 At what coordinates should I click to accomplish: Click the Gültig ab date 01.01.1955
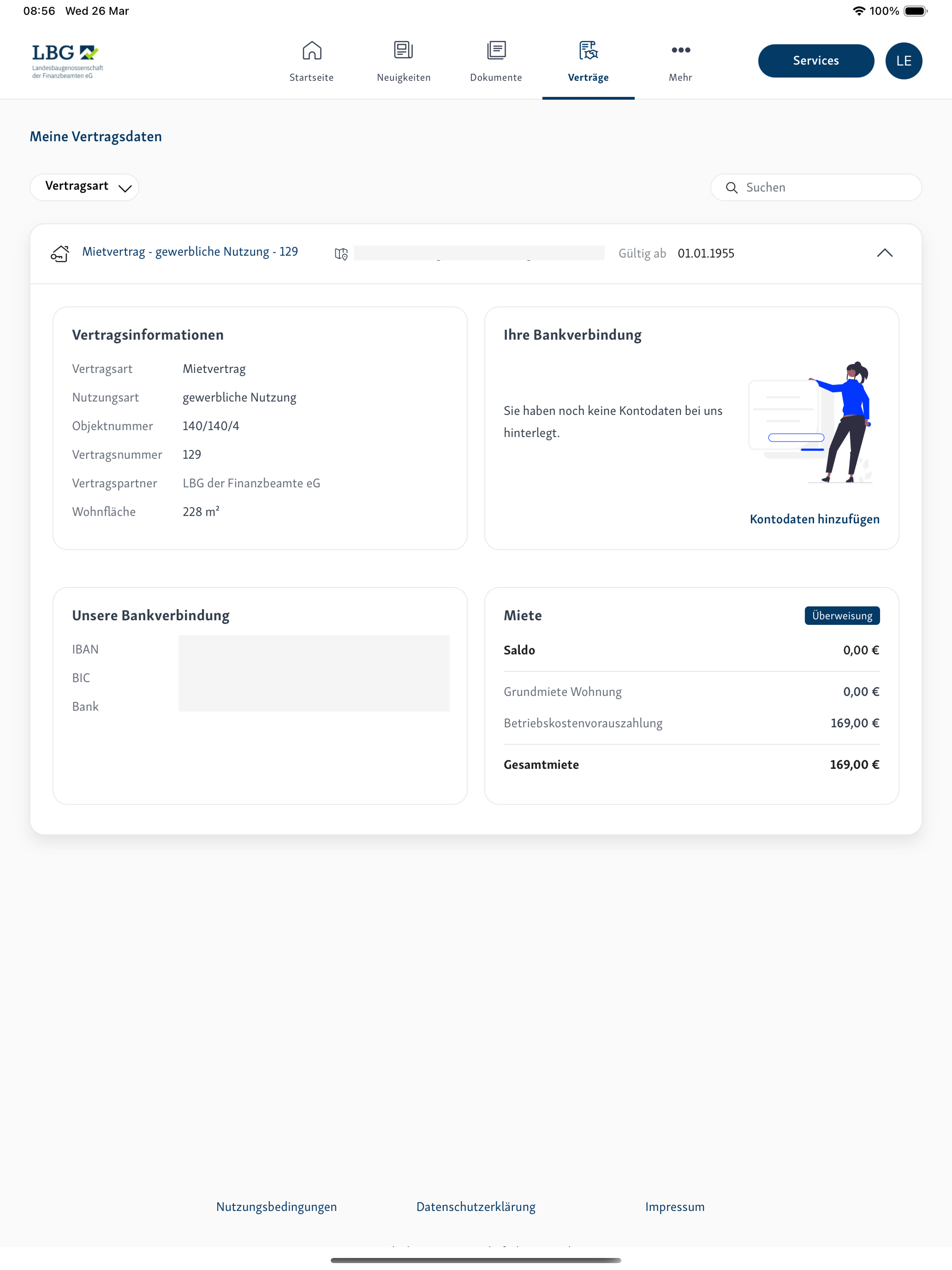[x=706, y=254]
